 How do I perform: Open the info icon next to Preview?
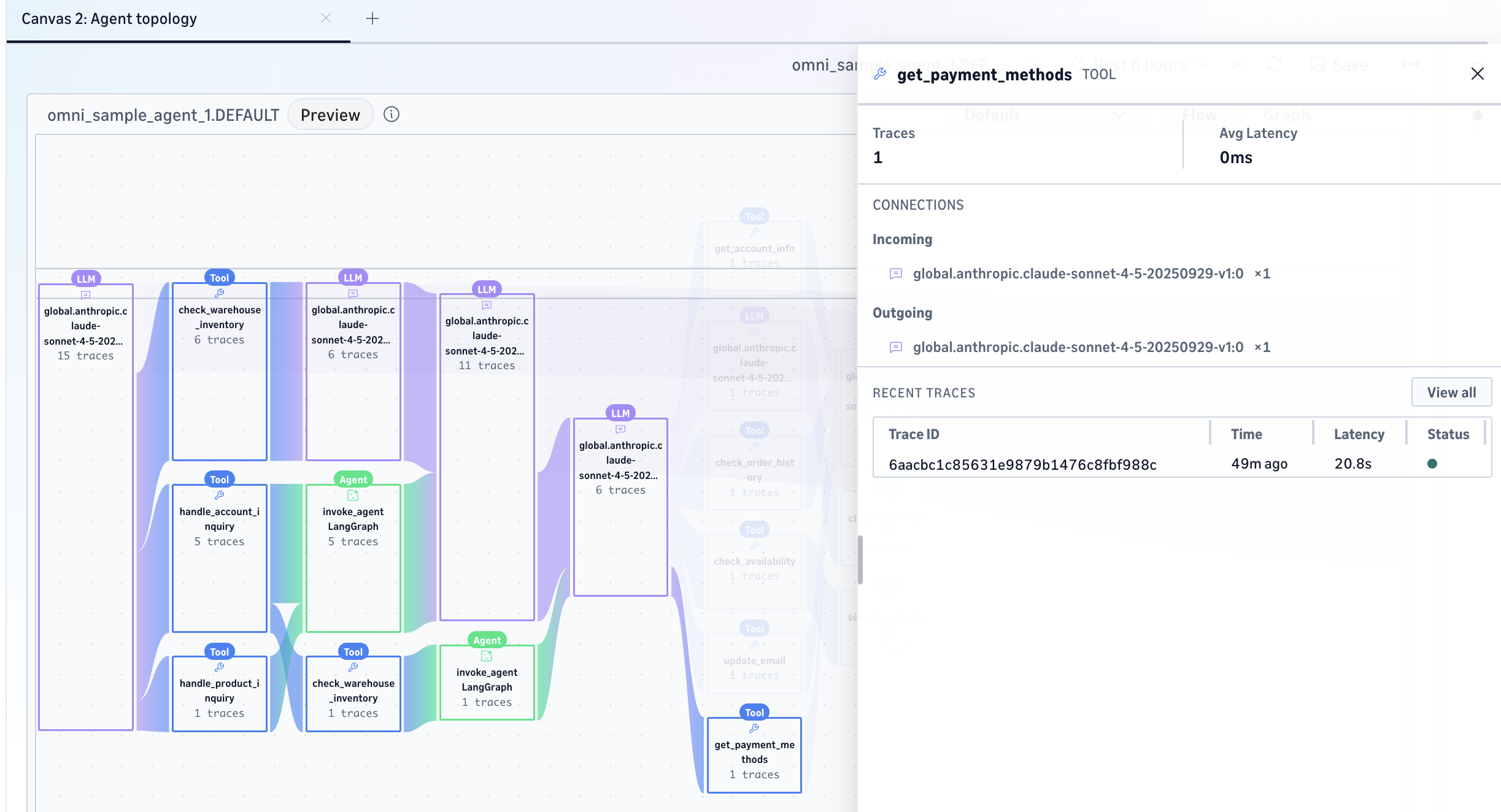(x=392, y=115)
